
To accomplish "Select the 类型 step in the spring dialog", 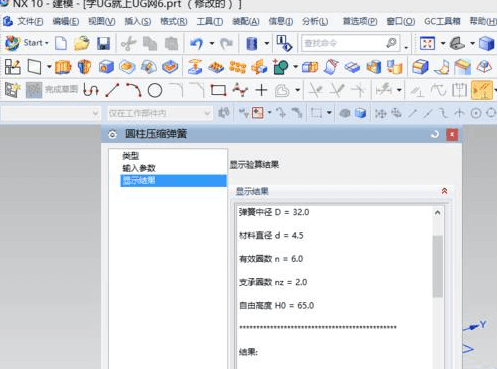I will tap(131, 156).
